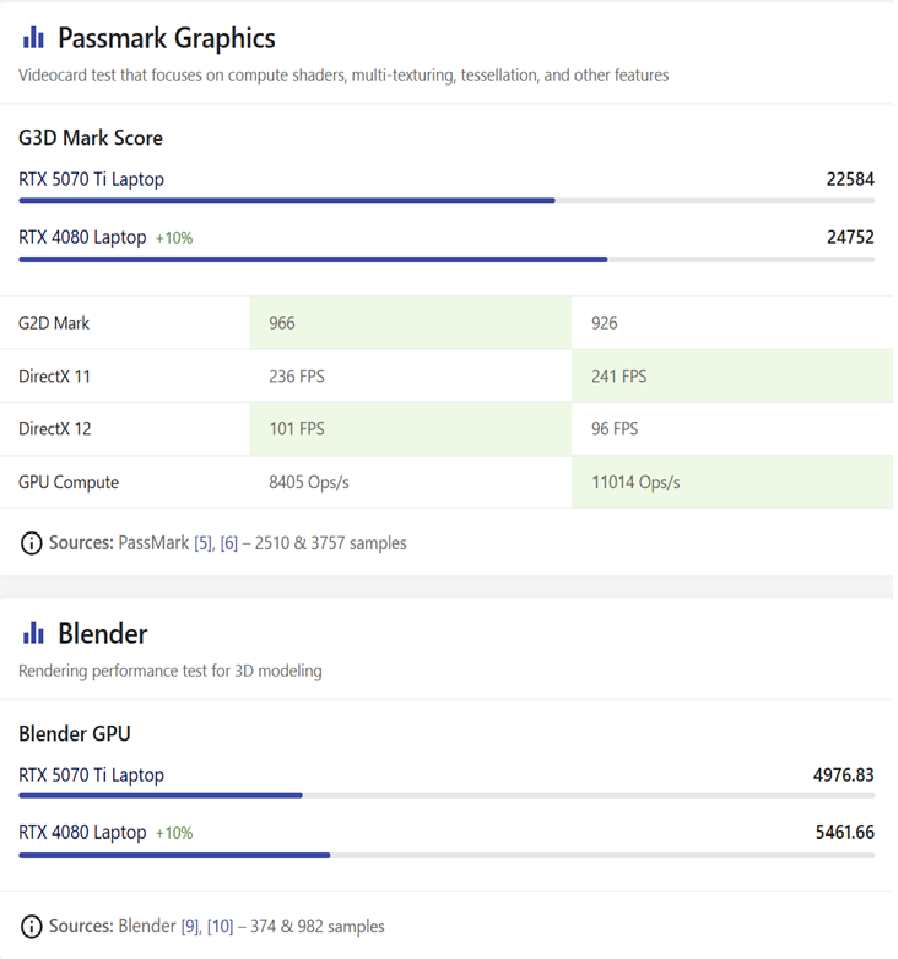Click the 374 & 982 samples text
This screenshot has width=898, height=959.
(x=317, y=927)
